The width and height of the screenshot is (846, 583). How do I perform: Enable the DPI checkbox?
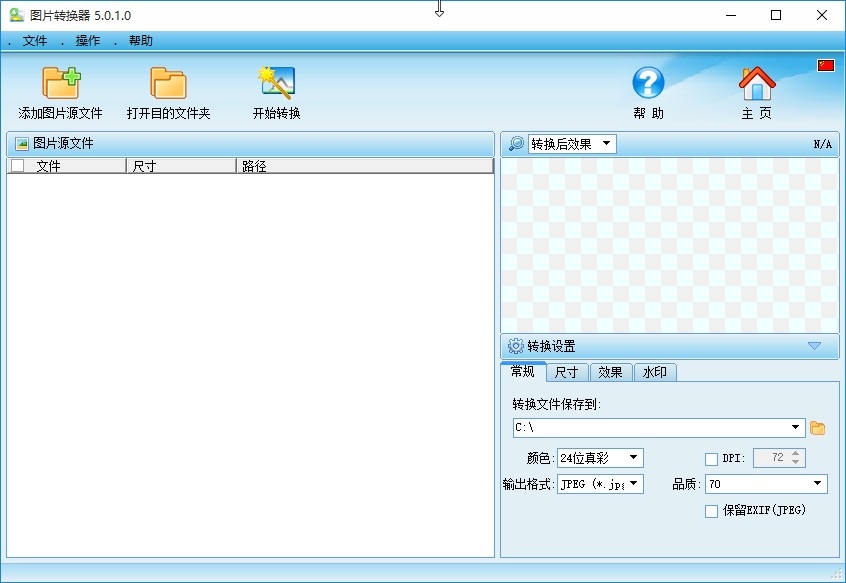tap(711, 459)
